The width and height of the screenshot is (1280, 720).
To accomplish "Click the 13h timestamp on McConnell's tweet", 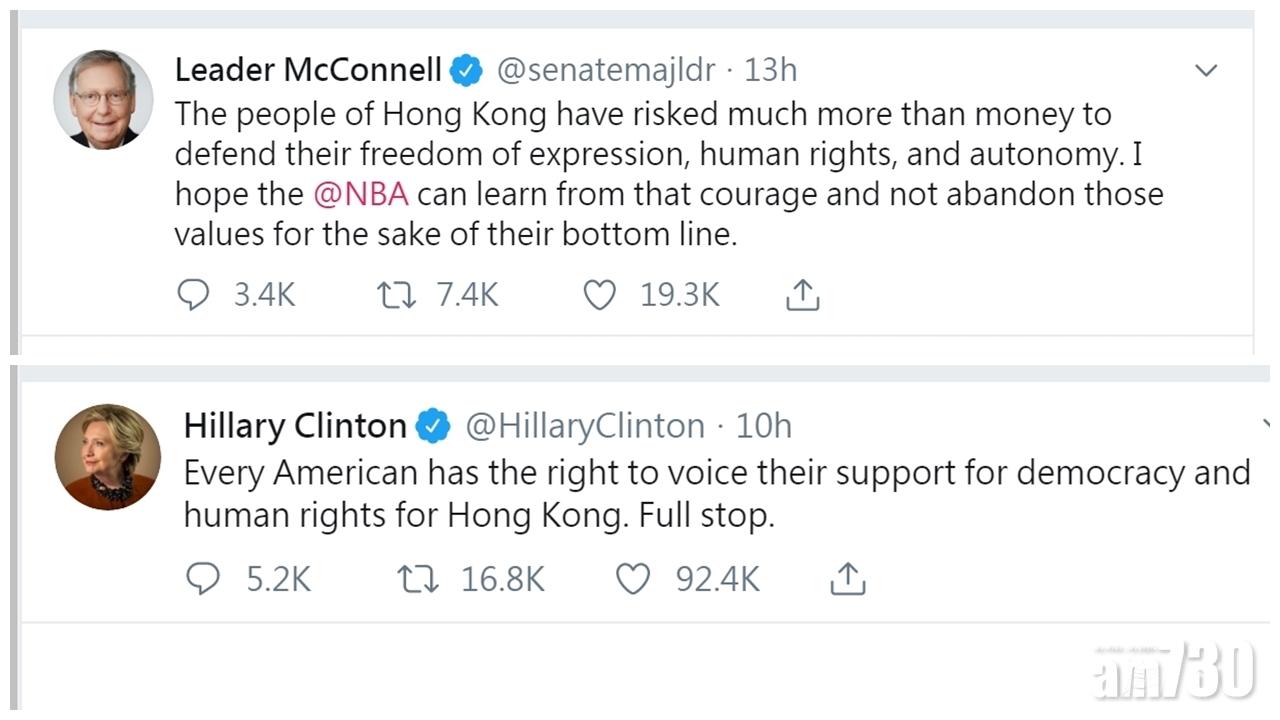I will (770, 70).
